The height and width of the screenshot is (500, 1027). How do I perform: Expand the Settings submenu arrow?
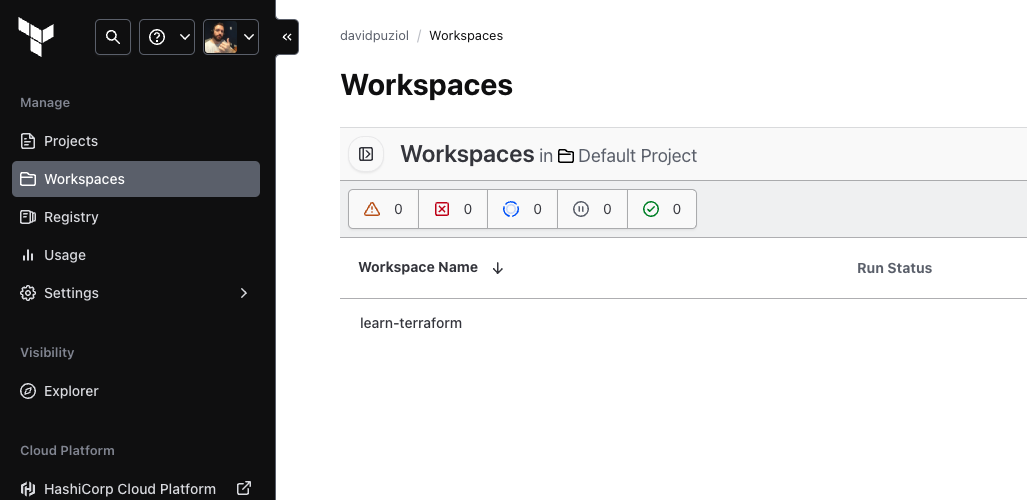point(243,293)
